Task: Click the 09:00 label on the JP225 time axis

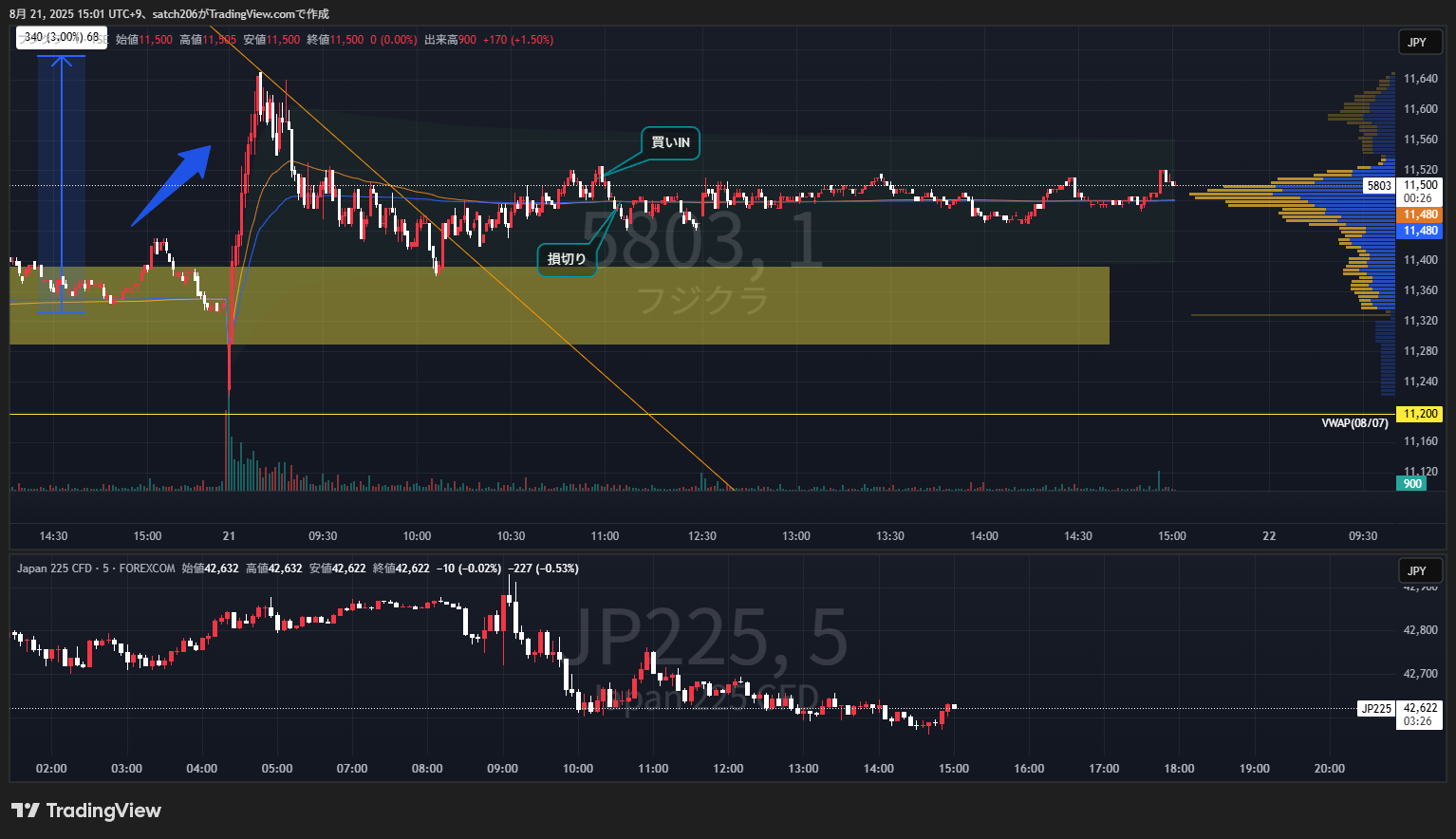Action: 502,769
